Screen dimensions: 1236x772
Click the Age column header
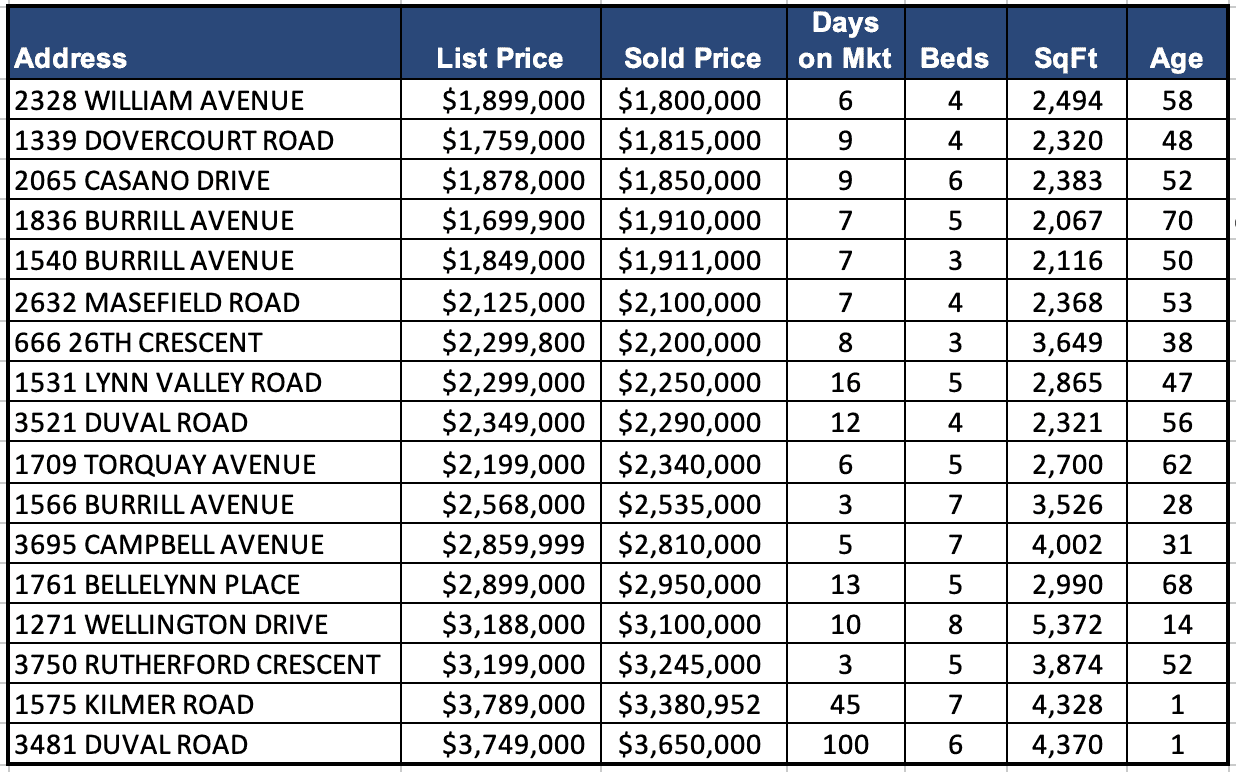pos(1176,58)
